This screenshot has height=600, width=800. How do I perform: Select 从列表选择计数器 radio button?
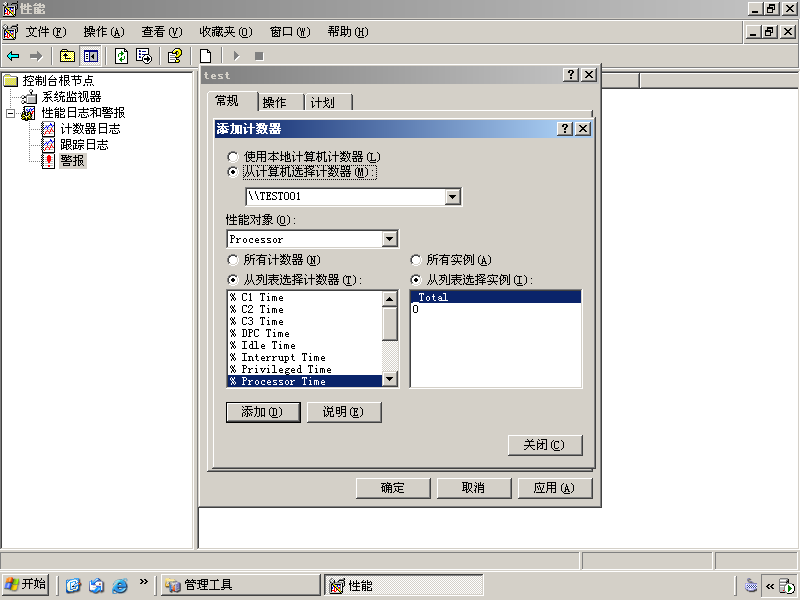pyautogui.click(x=233, y=280)
